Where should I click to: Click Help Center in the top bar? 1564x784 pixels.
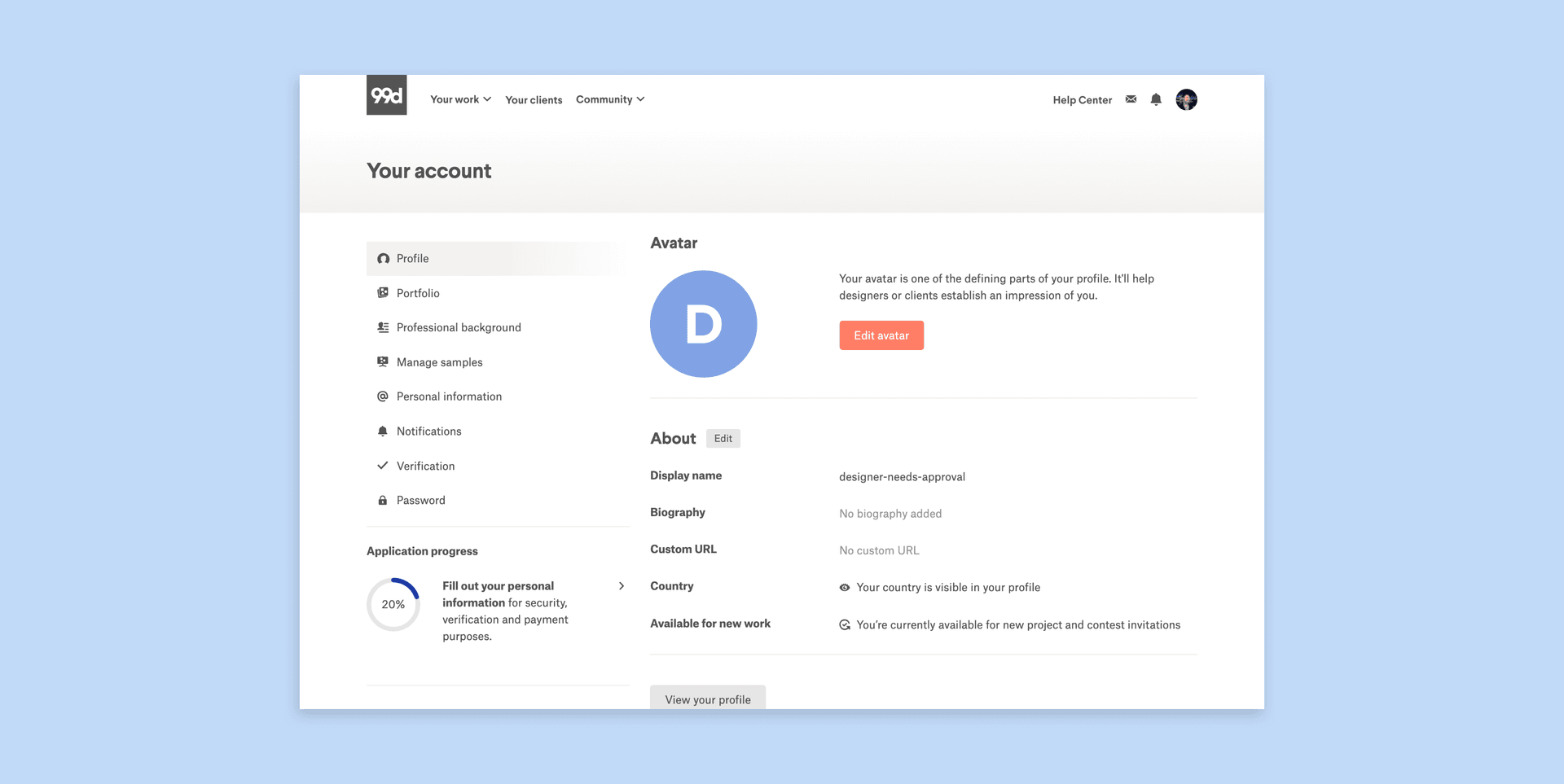click(x=1083, y=99)
